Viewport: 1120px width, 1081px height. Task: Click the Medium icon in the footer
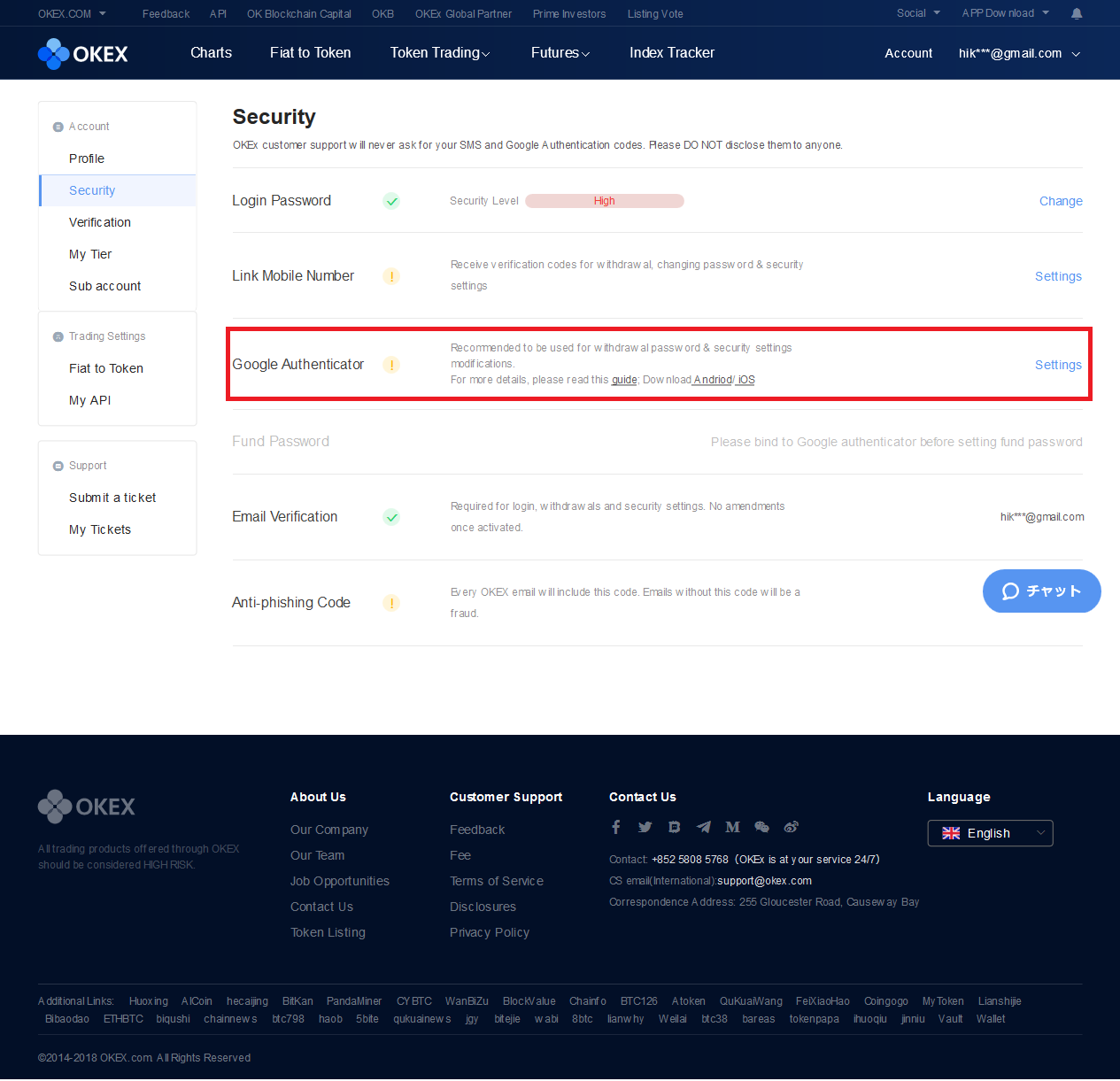[732, 827]
